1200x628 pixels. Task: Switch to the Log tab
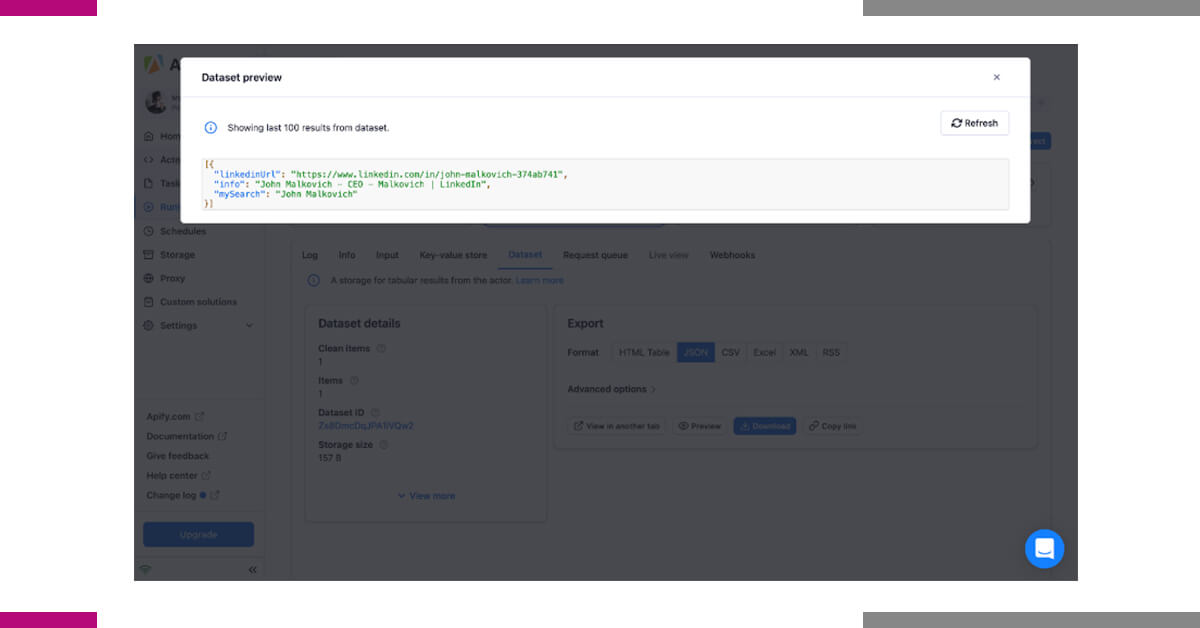pyautogui.click(x=310, y=255)
